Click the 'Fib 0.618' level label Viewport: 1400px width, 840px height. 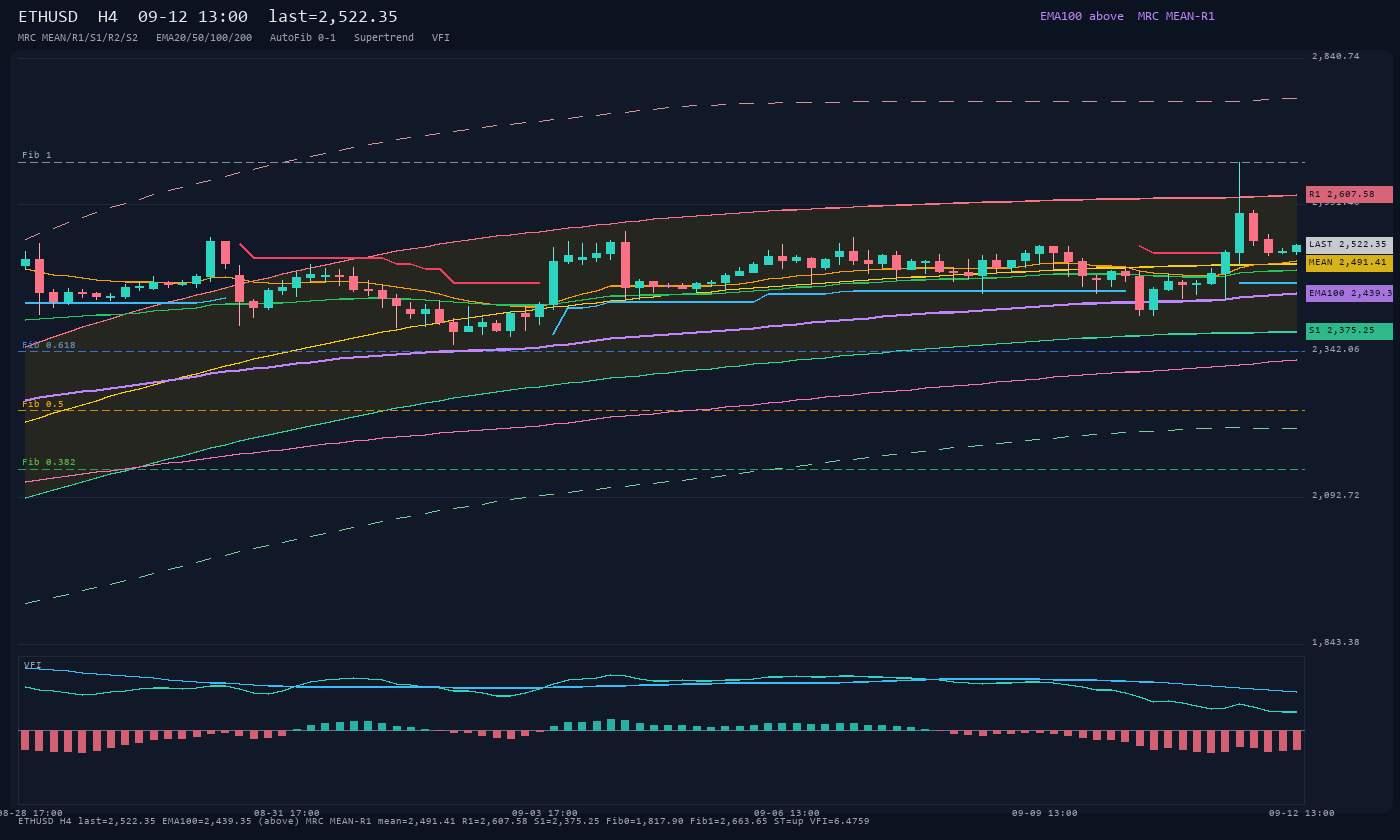pyautogui.click(x=49, y=345)
